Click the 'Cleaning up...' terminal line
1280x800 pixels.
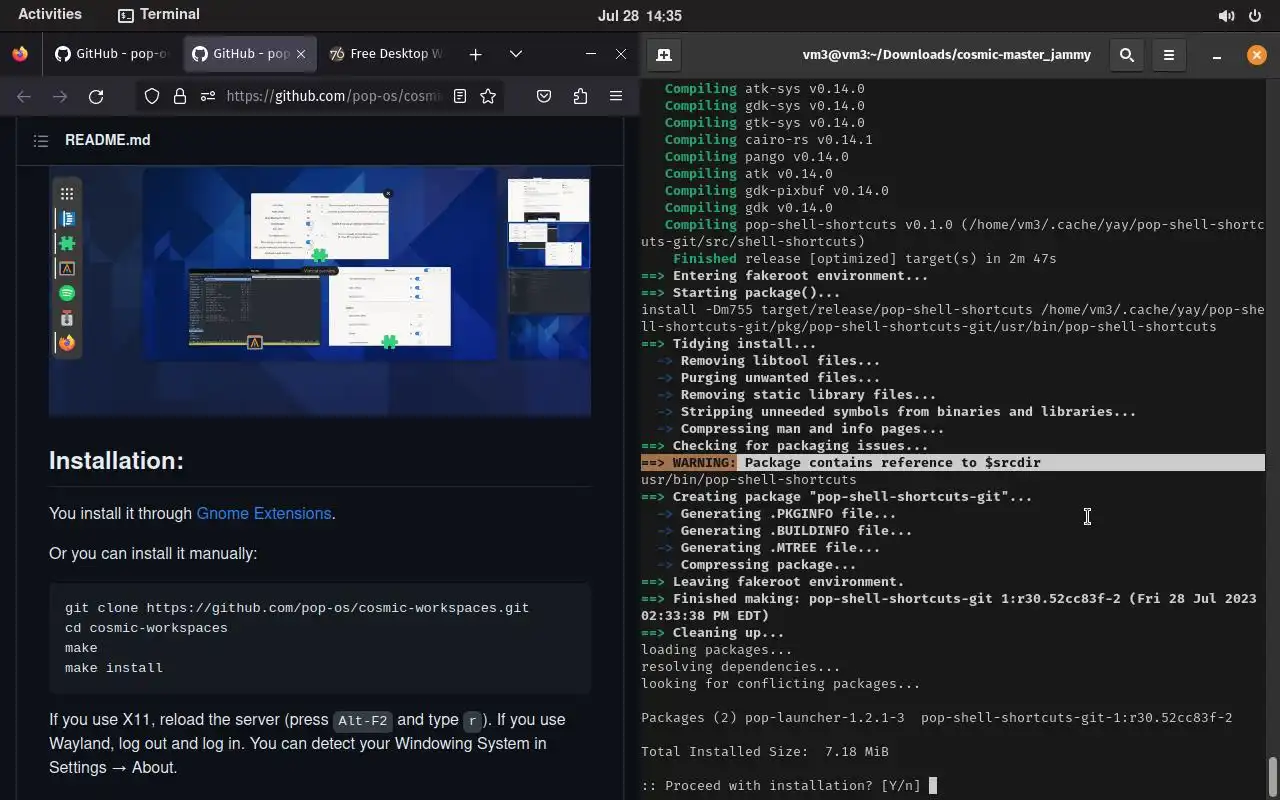click(713, 633)
